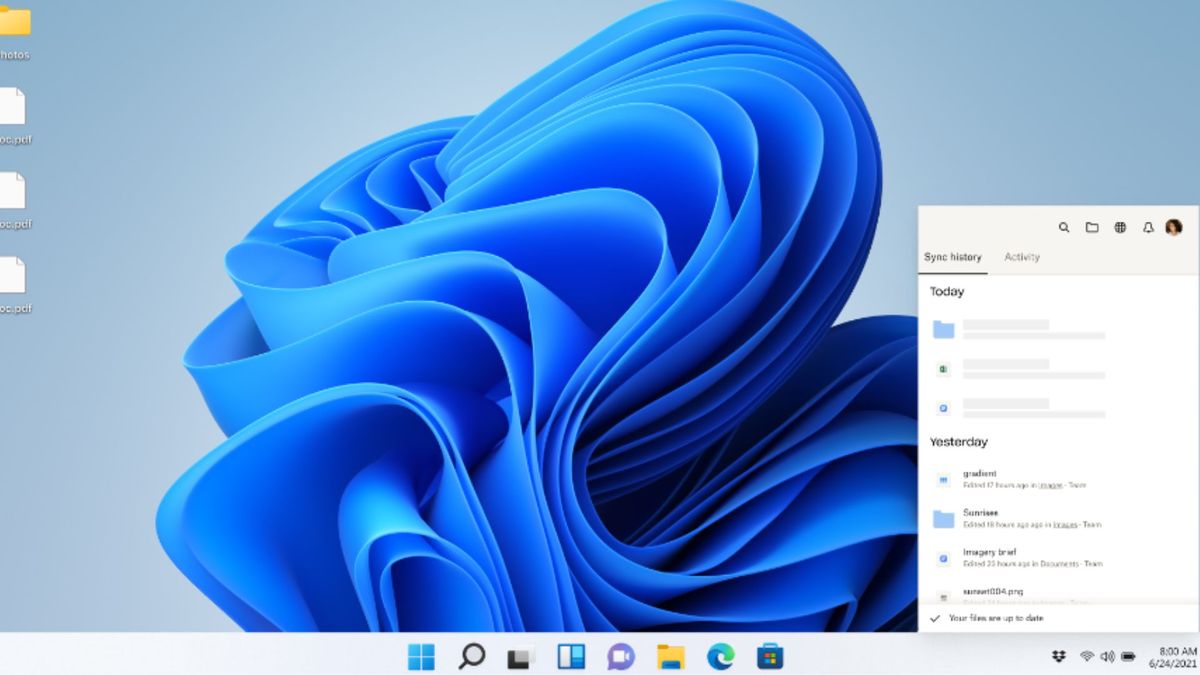Open Dropbox on the web via globe icon
The image size is (1200, 675).
(x=1119, y=227)
